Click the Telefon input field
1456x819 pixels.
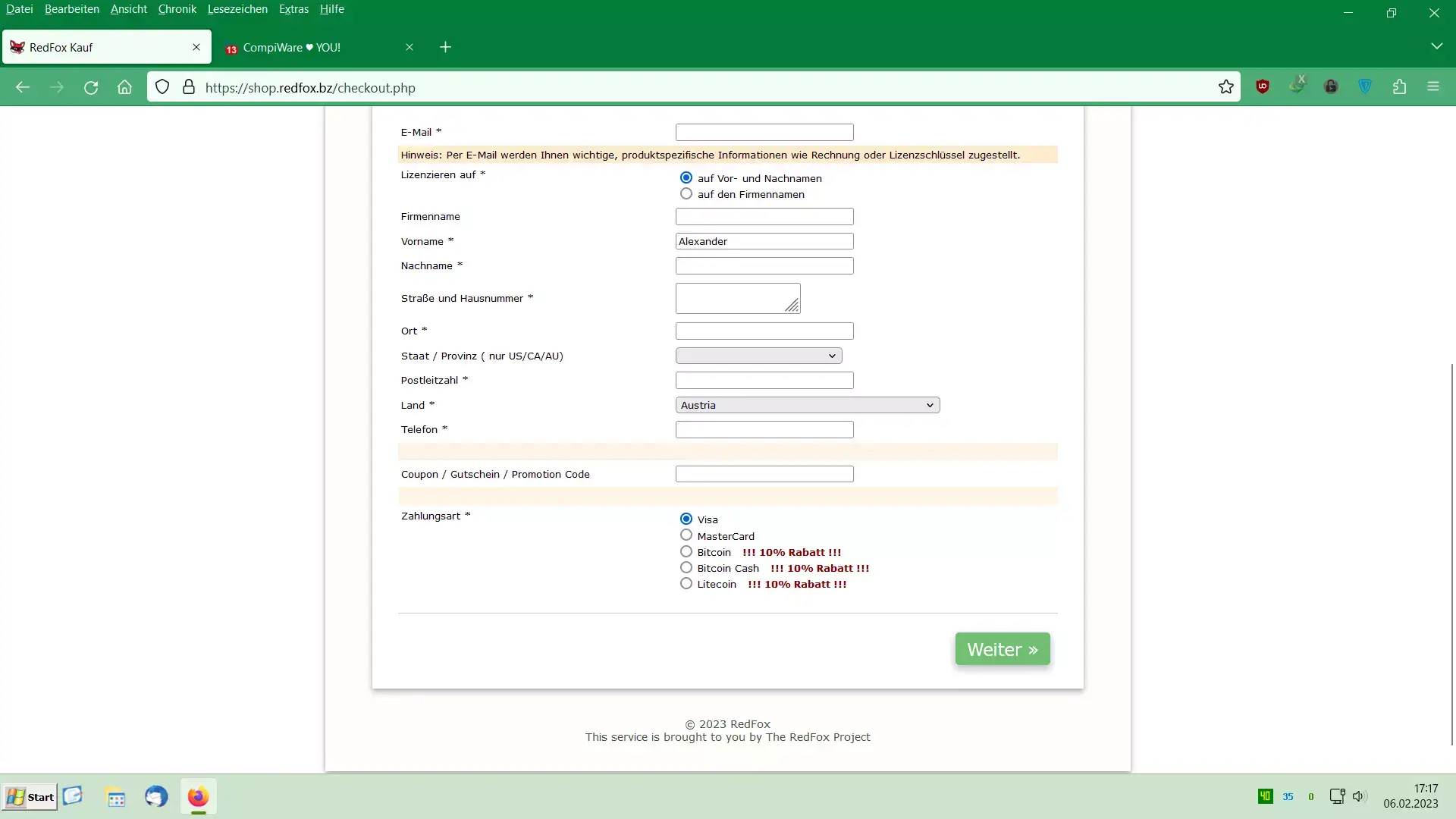point(764,429)
